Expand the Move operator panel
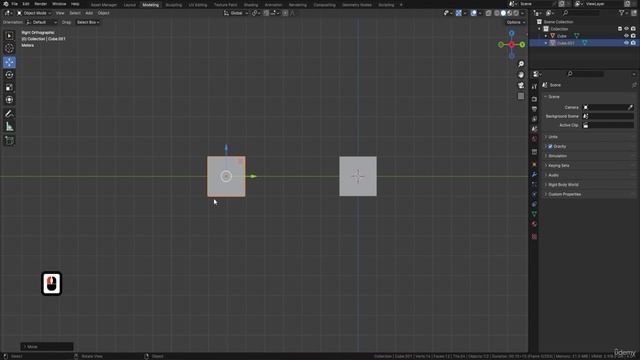 coord(47,347)
